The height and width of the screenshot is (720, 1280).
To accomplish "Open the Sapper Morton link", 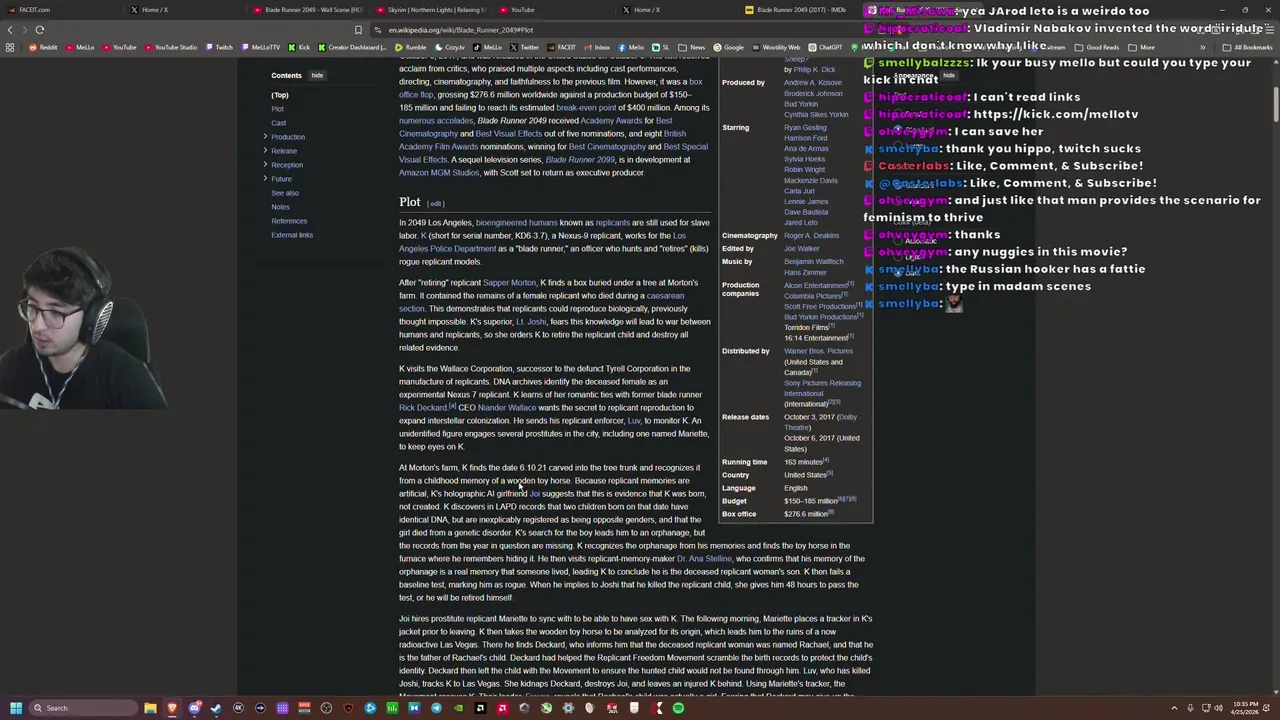I will coord(509,283).
